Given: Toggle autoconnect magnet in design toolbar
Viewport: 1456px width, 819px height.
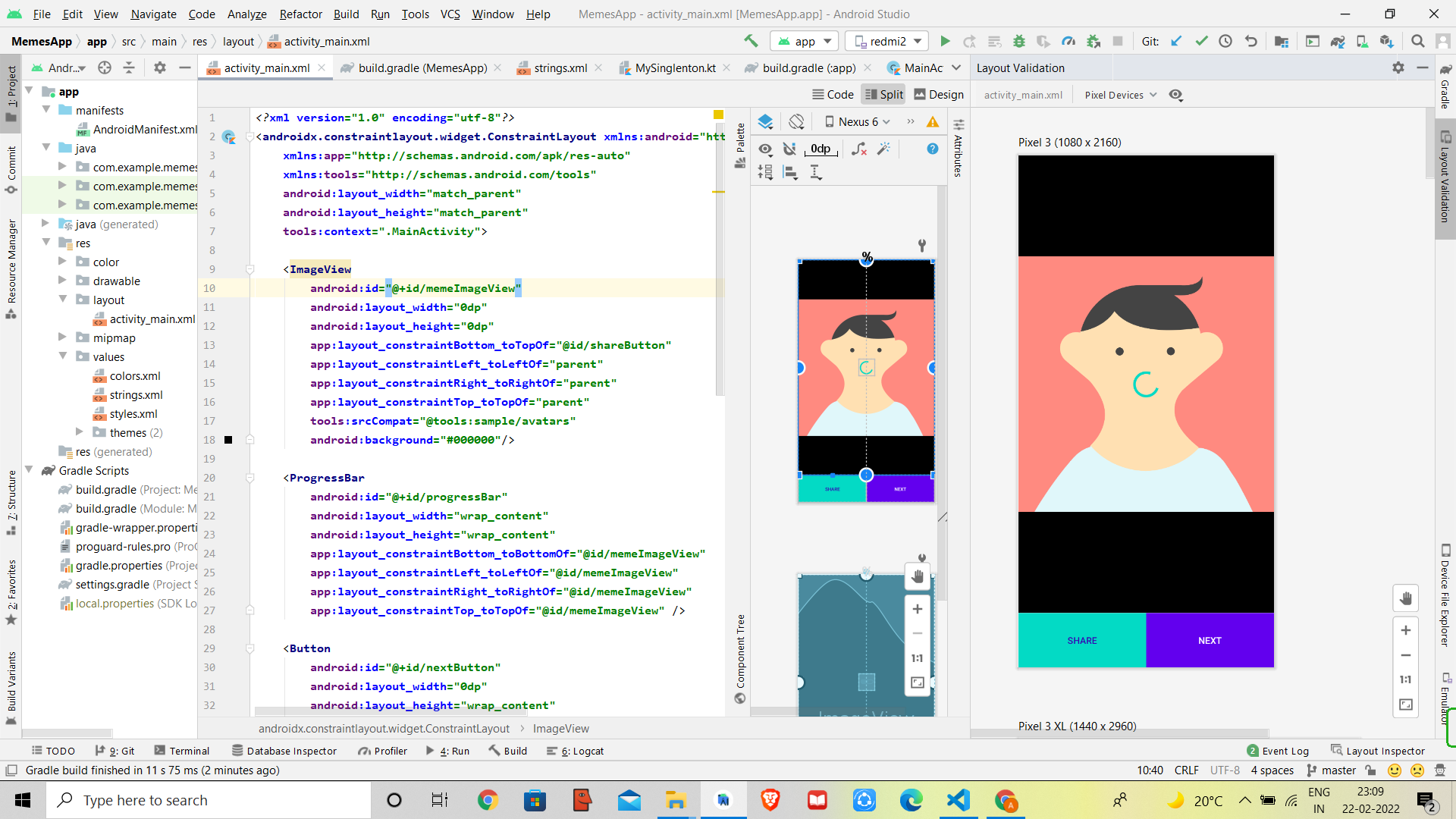Looking at the screenshot, I should click(789, 149).
